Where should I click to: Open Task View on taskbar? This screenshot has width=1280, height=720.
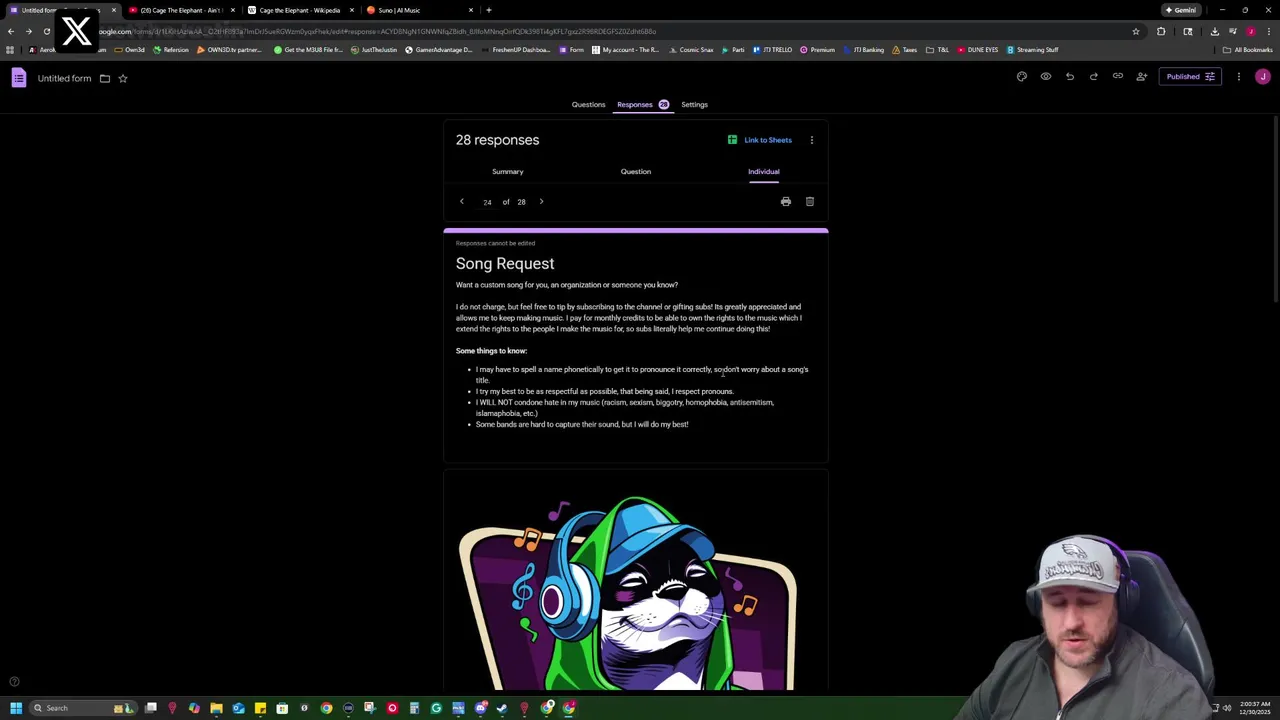[x=150, y=708]
